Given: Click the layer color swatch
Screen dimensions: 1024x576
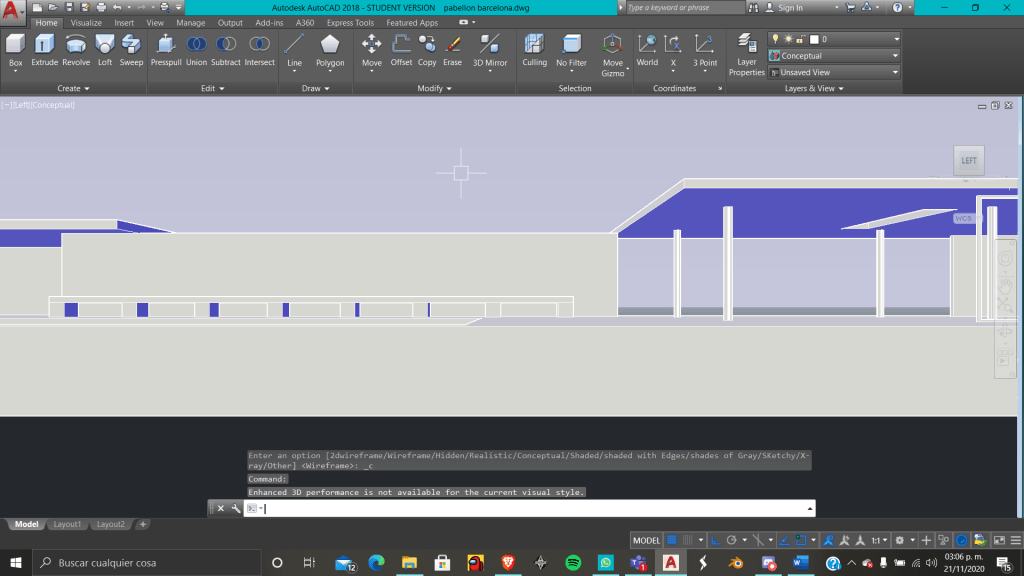Looking at the screenshot, I should tap(813, 39).
